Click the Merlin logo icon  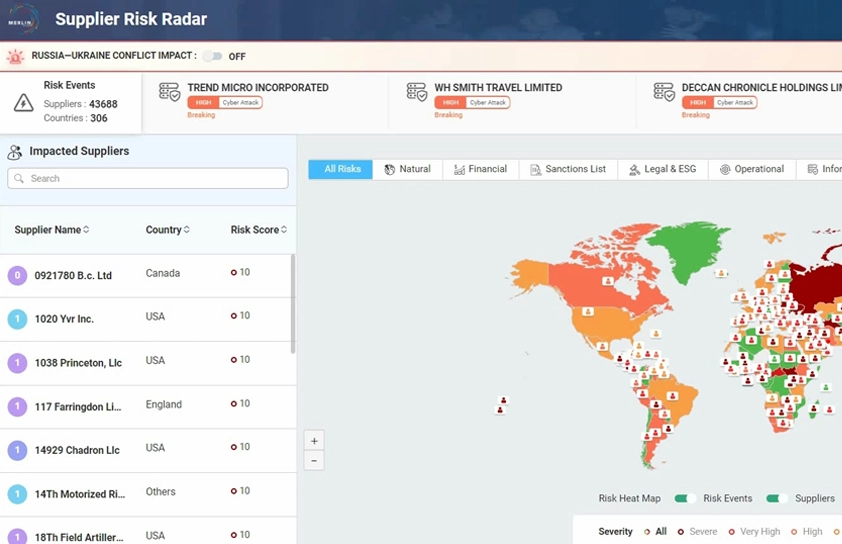pyautogui.click(x=22, y=20)
